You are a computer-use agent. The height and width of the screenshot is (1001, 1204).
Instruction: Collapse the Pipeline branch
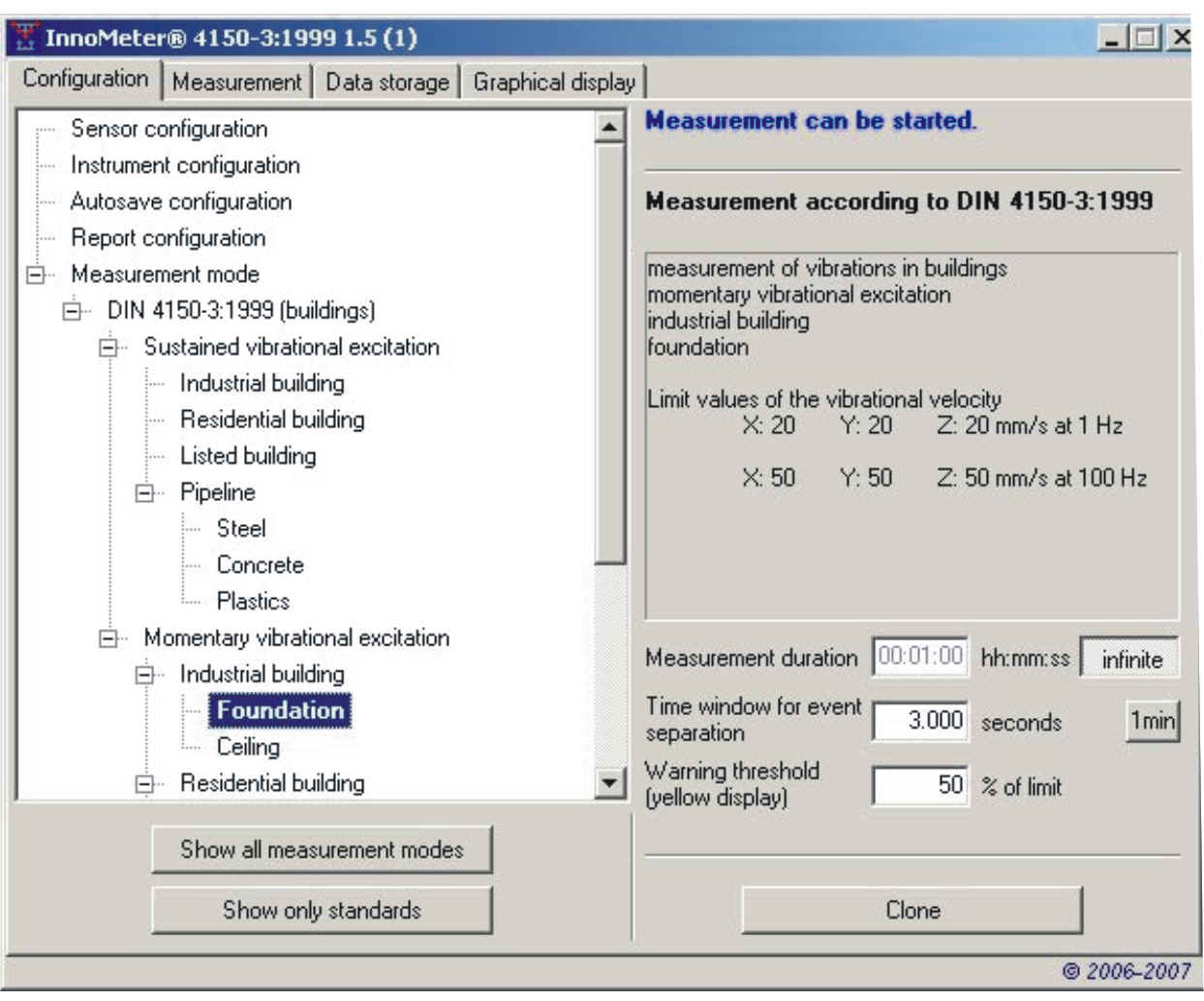[x=144, y=493]
